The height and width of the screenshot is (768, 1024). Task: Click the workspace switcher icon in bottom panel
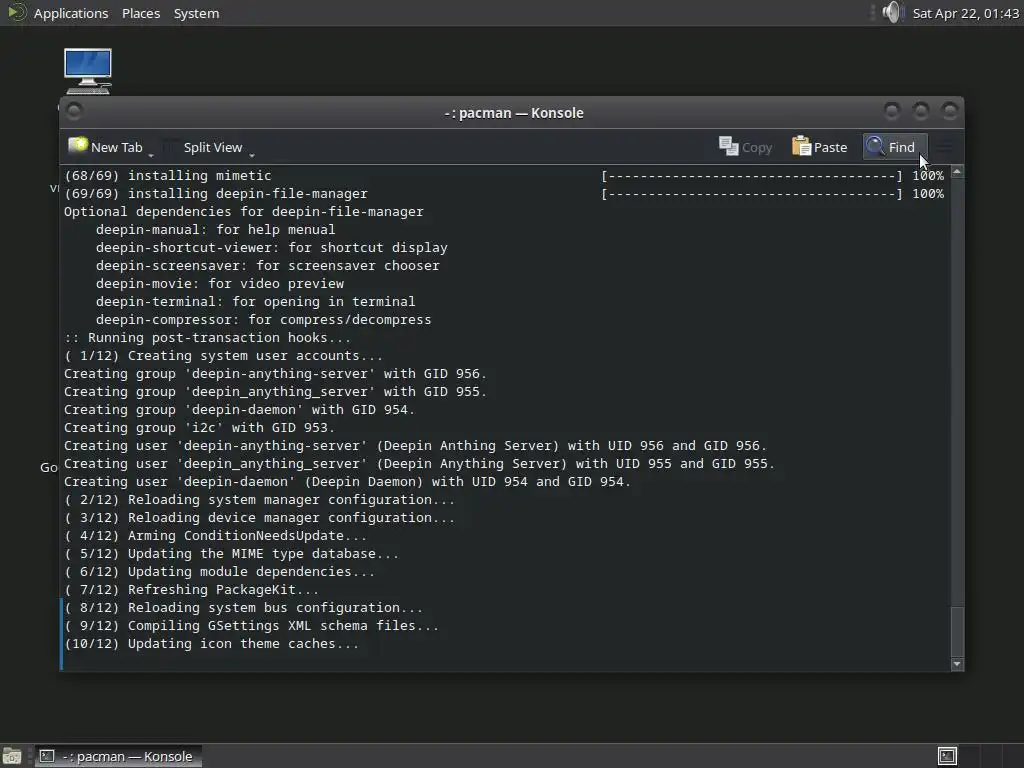[x=947, y=756]
